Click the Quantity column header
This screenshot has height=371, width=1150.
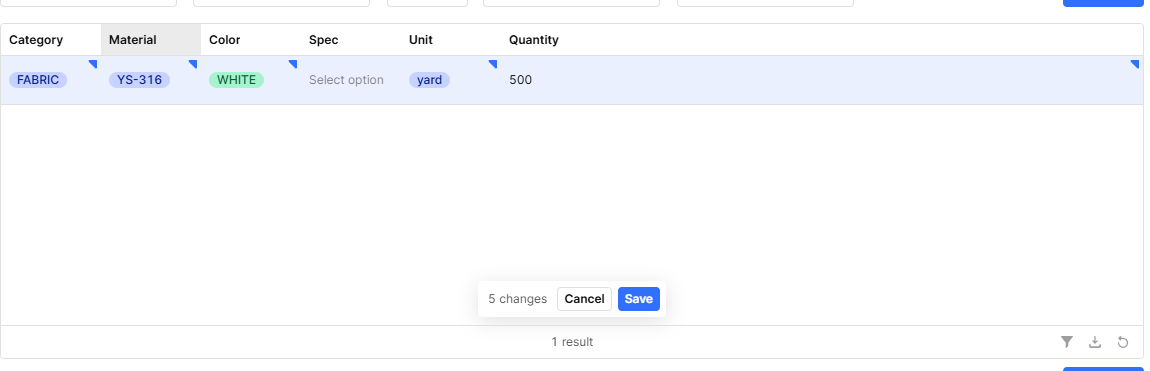(x=534, y=40)
